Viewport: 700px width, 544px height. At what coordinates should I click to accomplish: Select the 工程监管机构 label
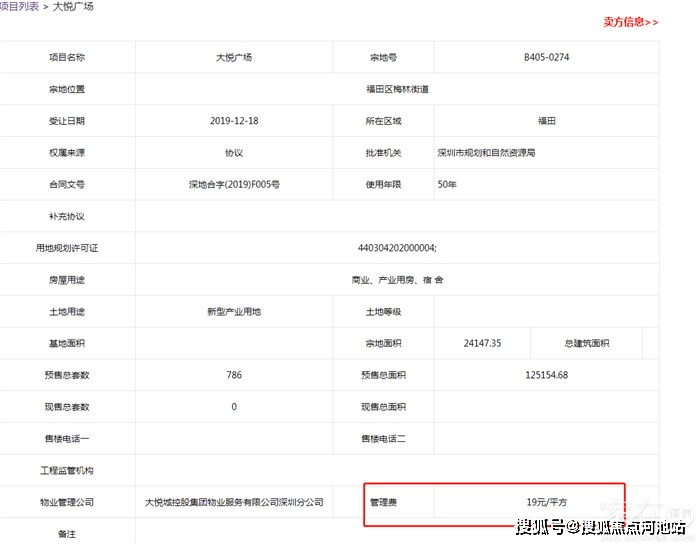[67, 470]
